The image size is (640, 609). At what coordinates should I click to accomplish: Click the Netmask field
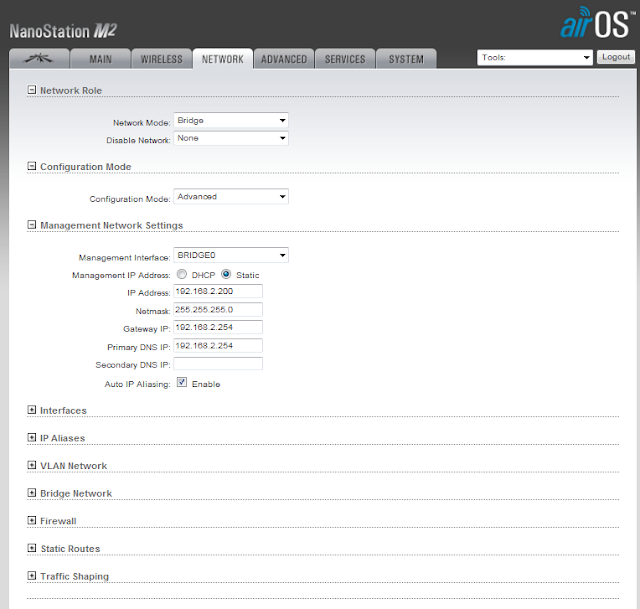tap(218, 310)
